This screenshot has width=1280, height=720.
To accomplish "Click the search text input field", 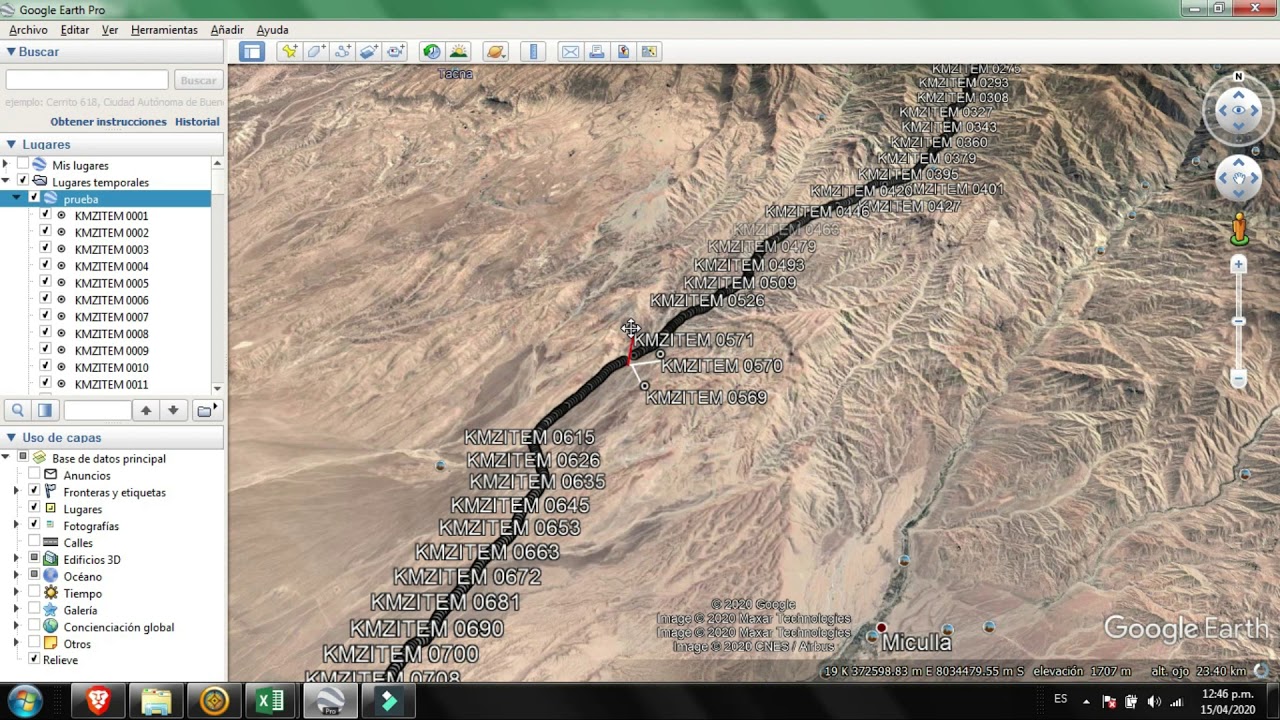I will point(87,80).
